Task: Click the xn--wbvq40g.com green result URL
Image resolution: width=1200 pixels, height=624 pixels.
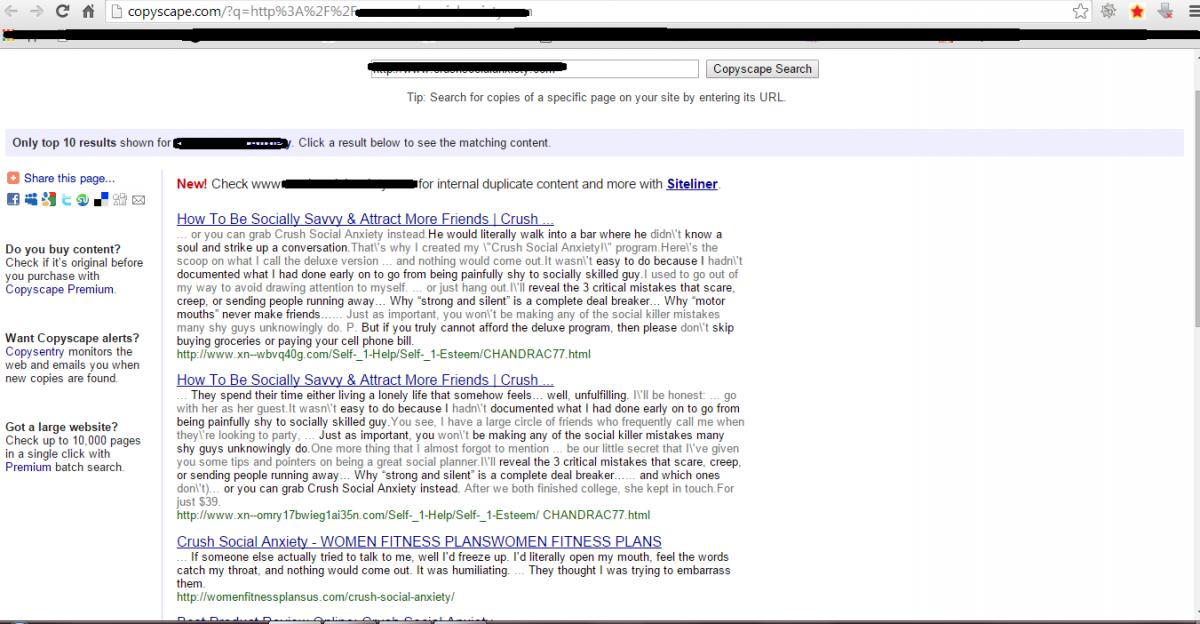Action: point(384,354)
